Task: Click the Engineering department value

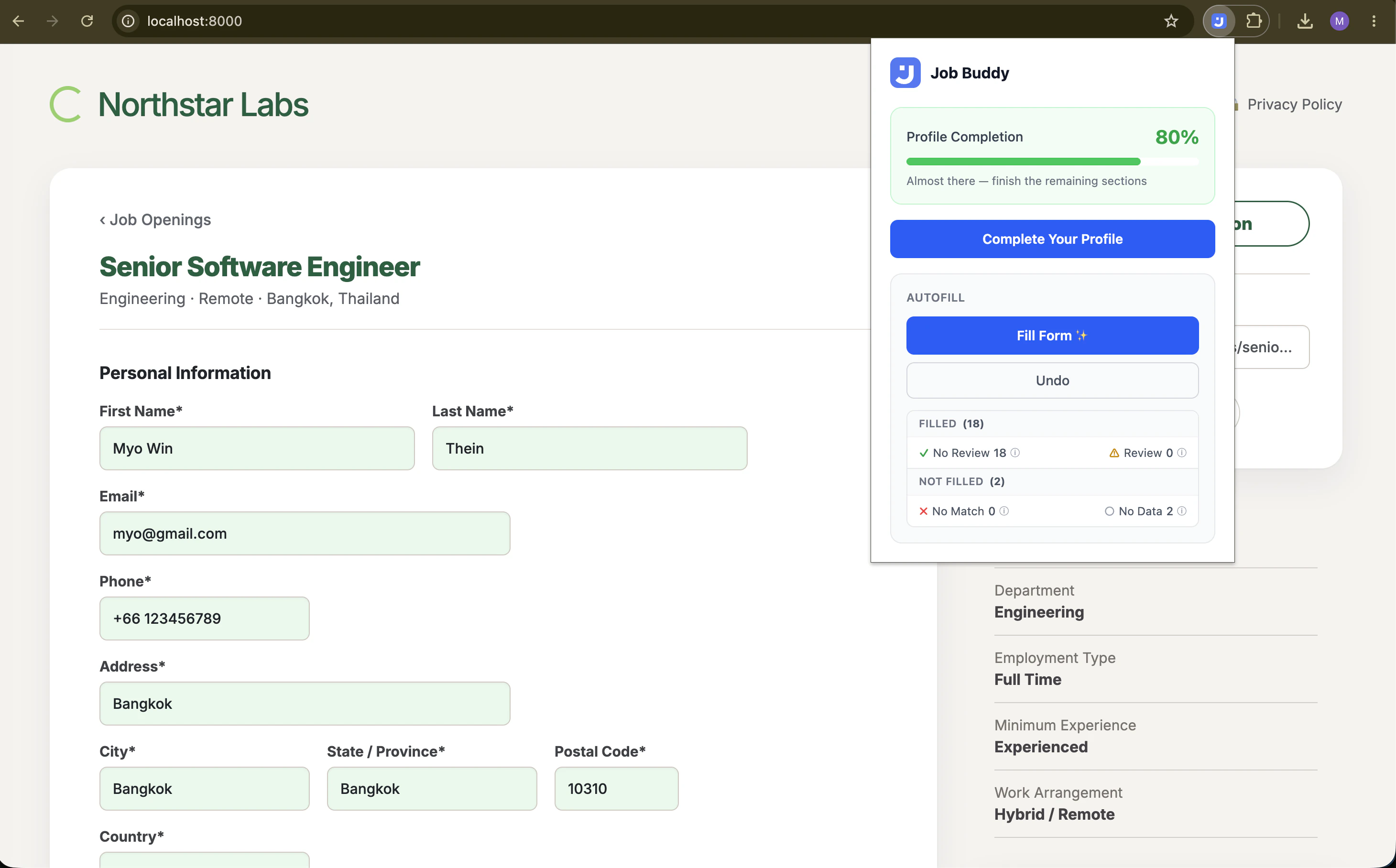Action: [x=1039, y=612]
